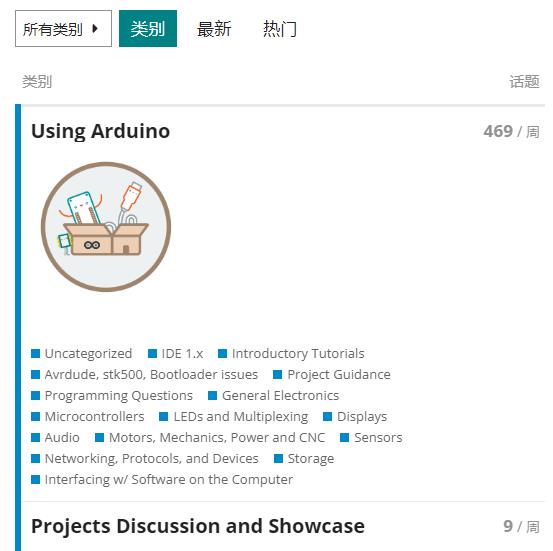553x551 pixels.
Task: Open the Introductory Tutorials subcategory
Action: (298, 353)
